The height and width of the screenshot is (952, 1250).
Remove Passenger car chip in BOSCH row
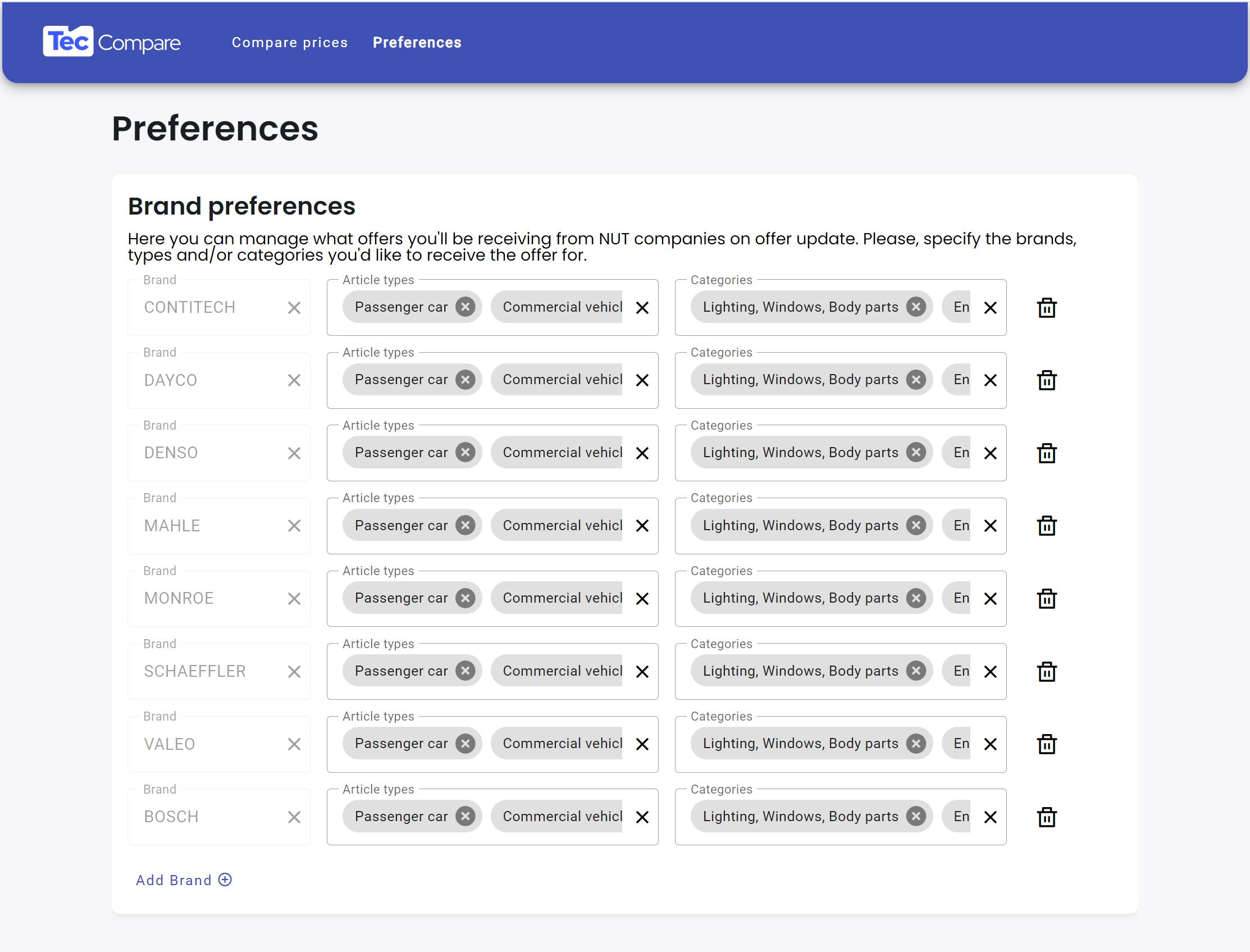(465, 816)
